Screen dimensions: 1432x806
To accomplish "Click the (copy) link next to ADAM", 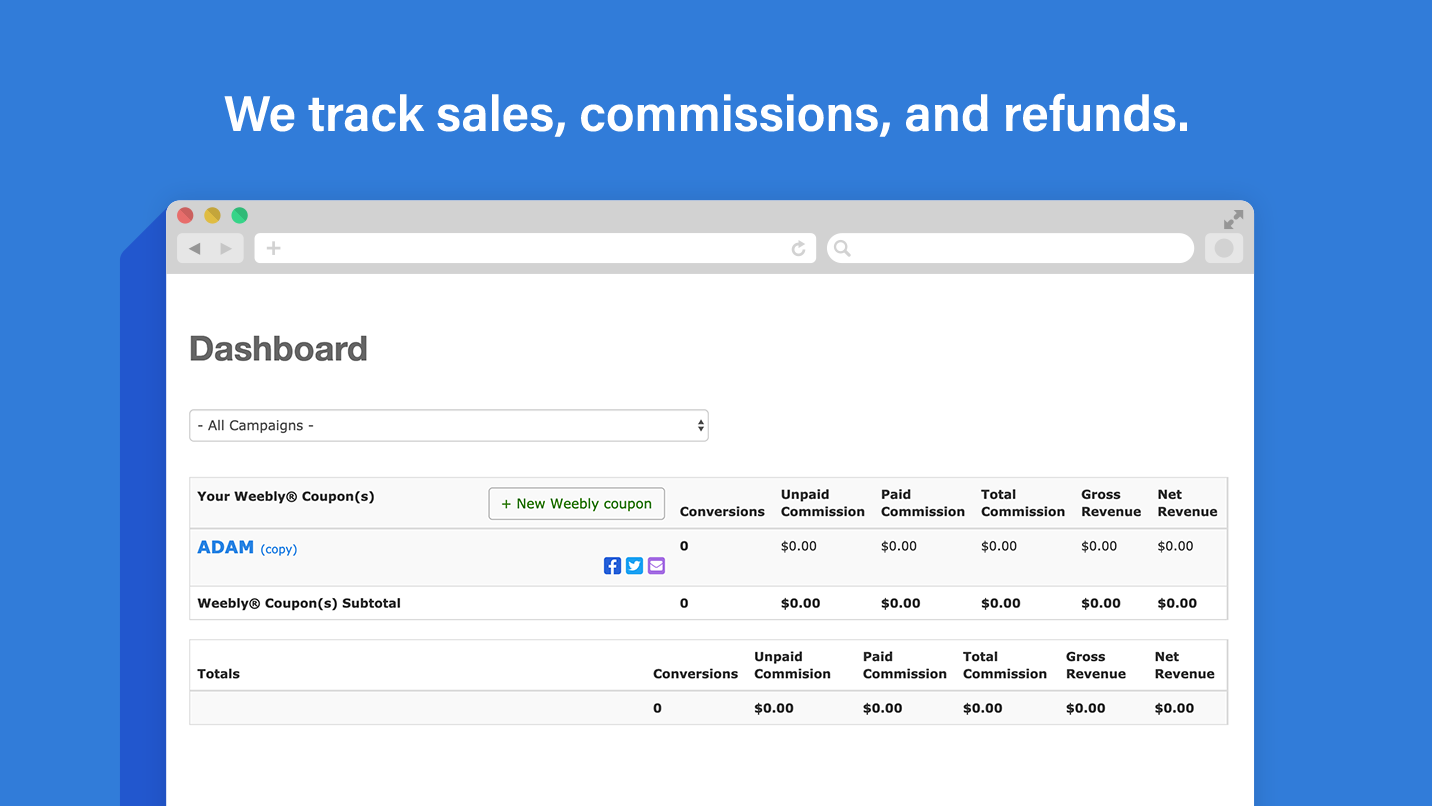I will (x=278, y=549).
